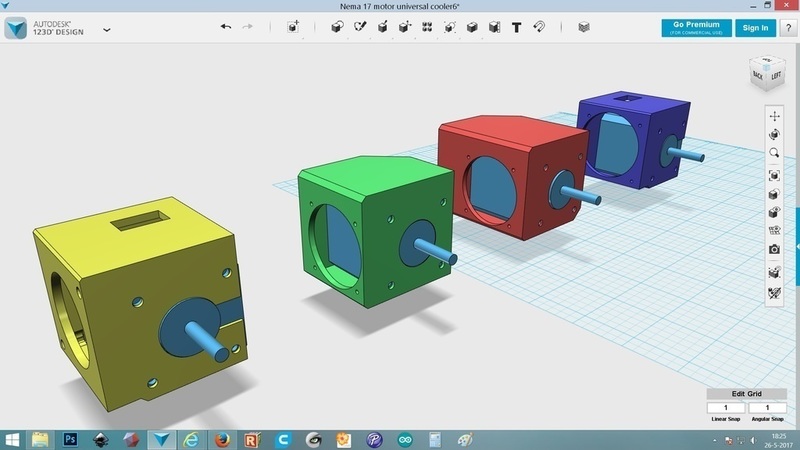Open the solid display options icon
This screenshot has height=450, width=800.
(774, 194)
